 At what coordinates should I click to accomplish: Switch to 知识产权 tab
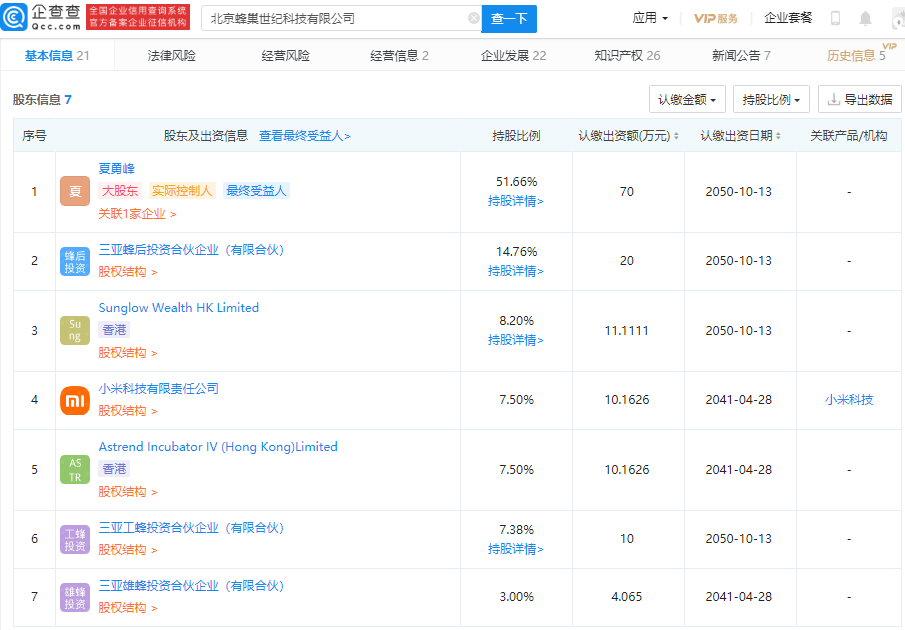point(627,55)
